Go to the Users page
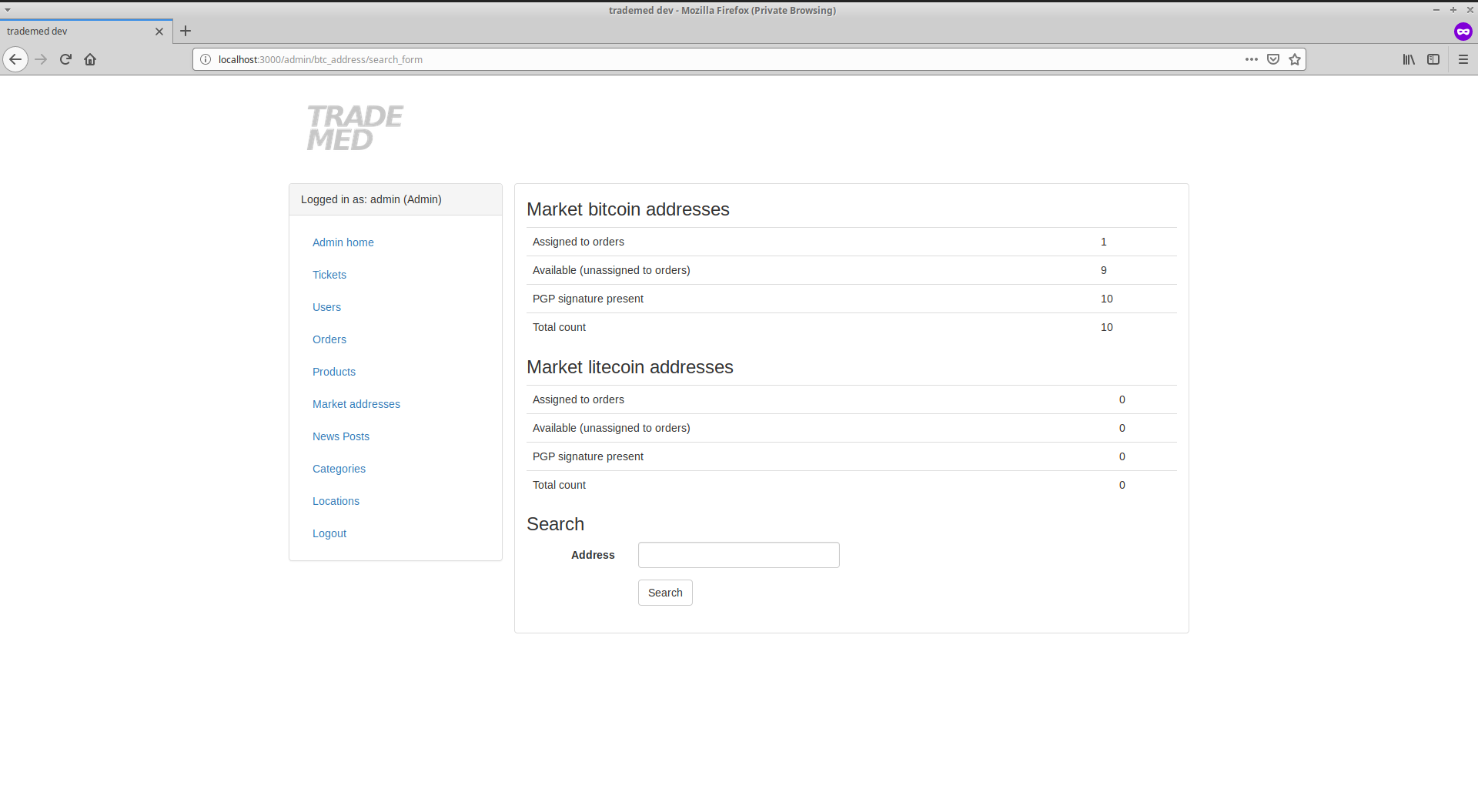The height and width of the screenshot is (812, 1478). click(x=326, y=307)
